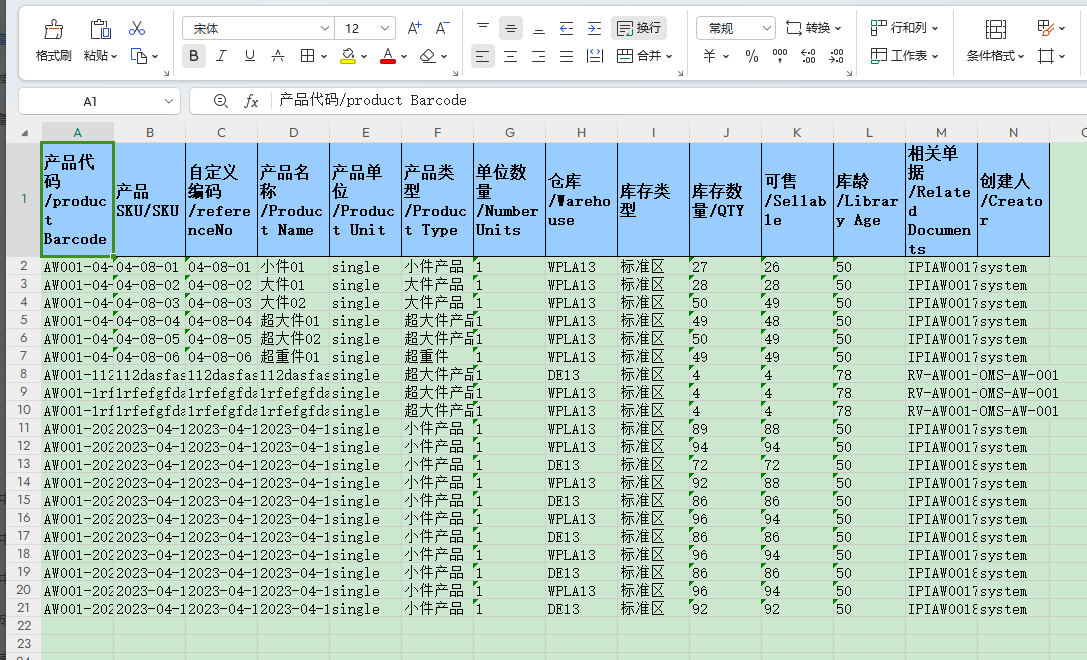Open the Convert (转换) menu

(x=814, y=28)
